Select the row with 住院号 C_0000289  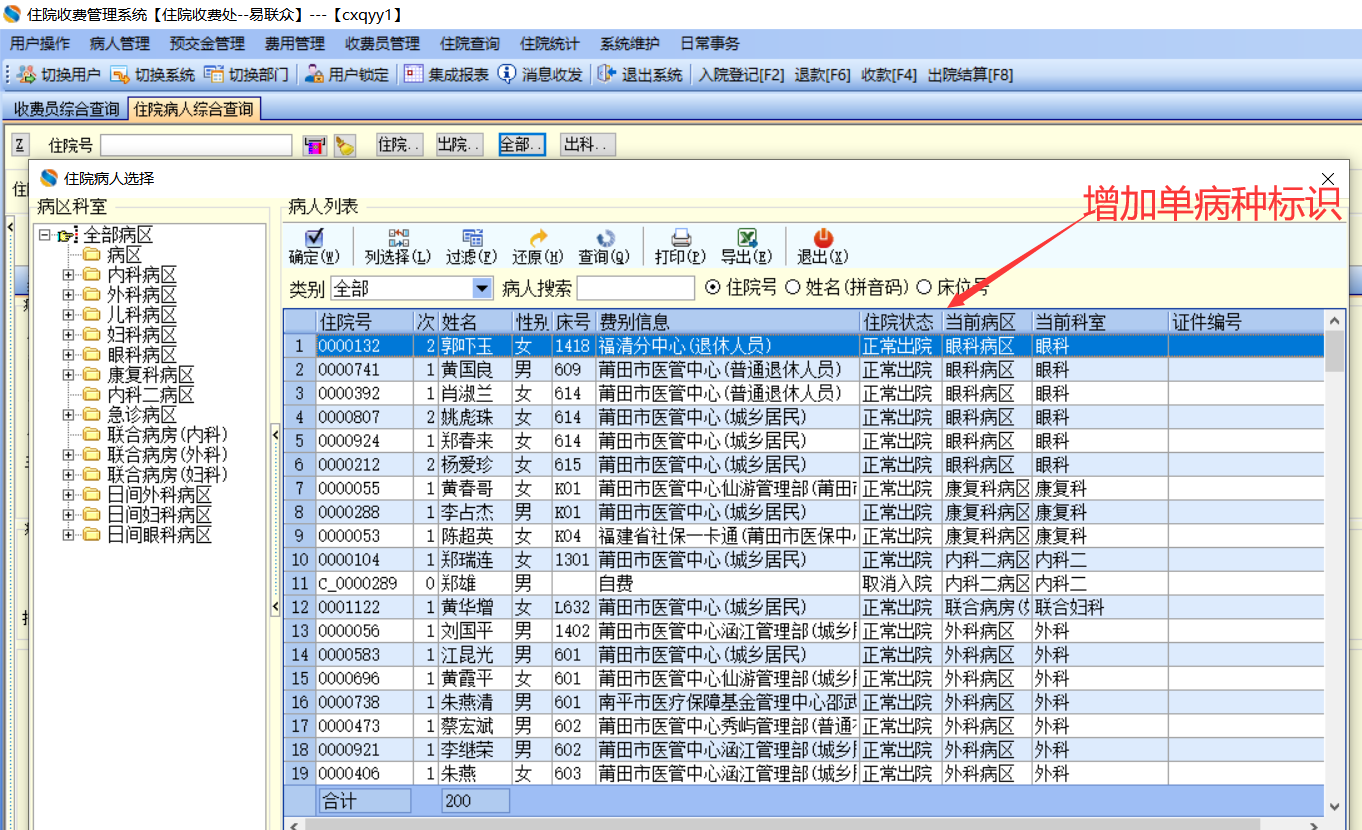pyautogui.click(x=804, y=583)
